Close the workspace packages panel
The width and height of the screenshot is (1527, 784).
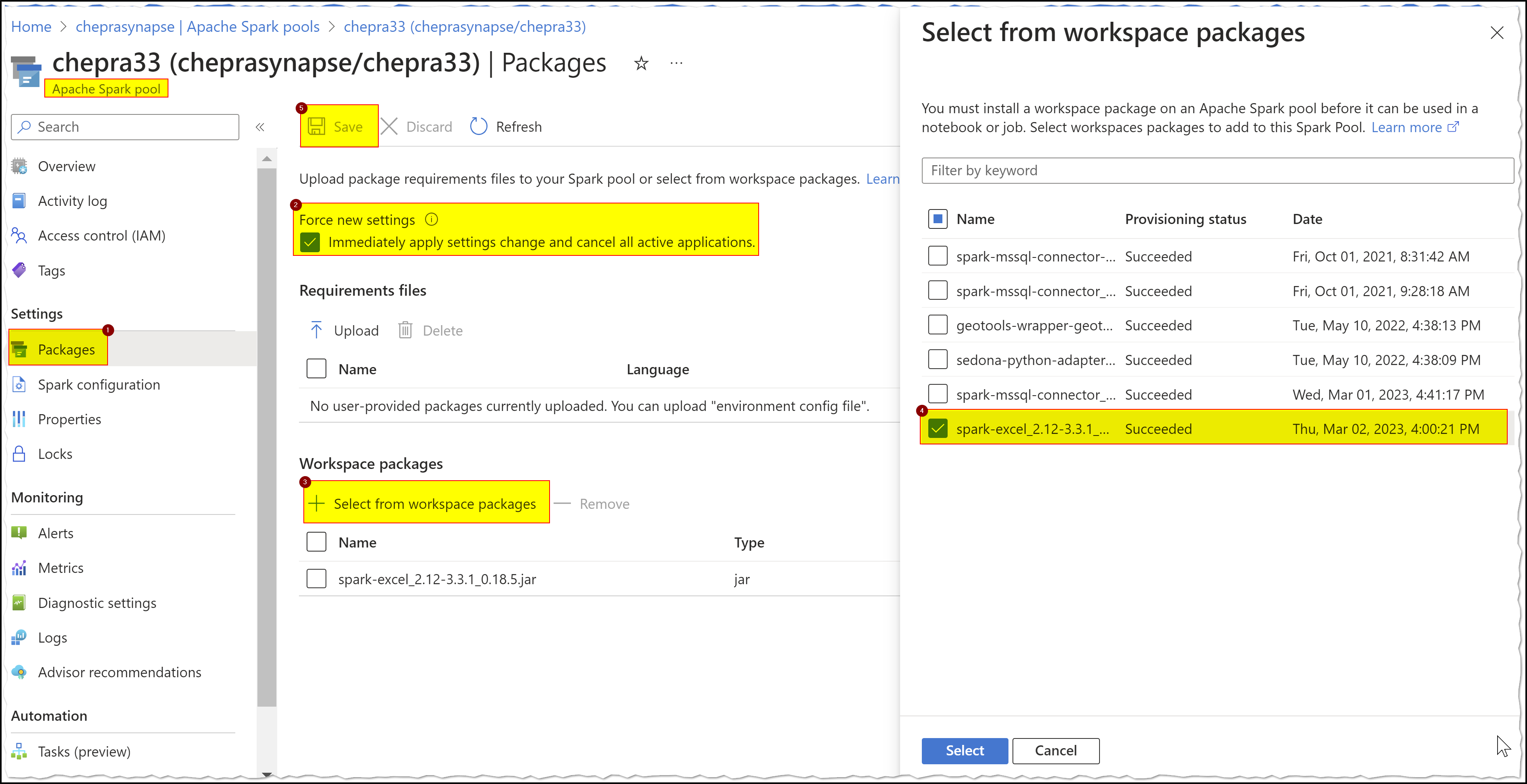point(1497,33)
